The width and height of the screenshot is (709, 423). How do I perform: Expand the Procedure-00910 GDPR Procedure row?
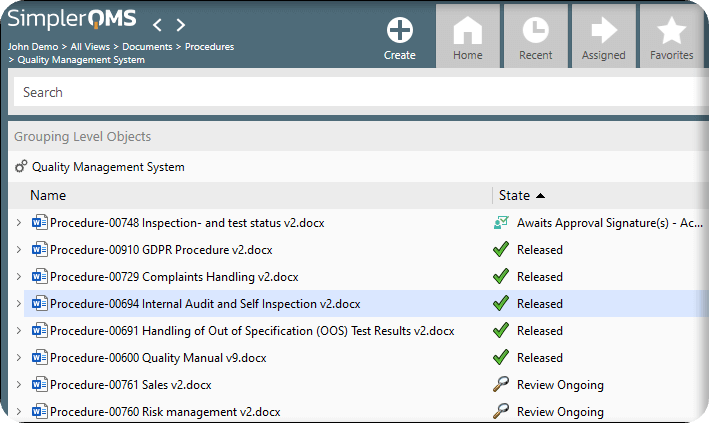tap(18, 250)
